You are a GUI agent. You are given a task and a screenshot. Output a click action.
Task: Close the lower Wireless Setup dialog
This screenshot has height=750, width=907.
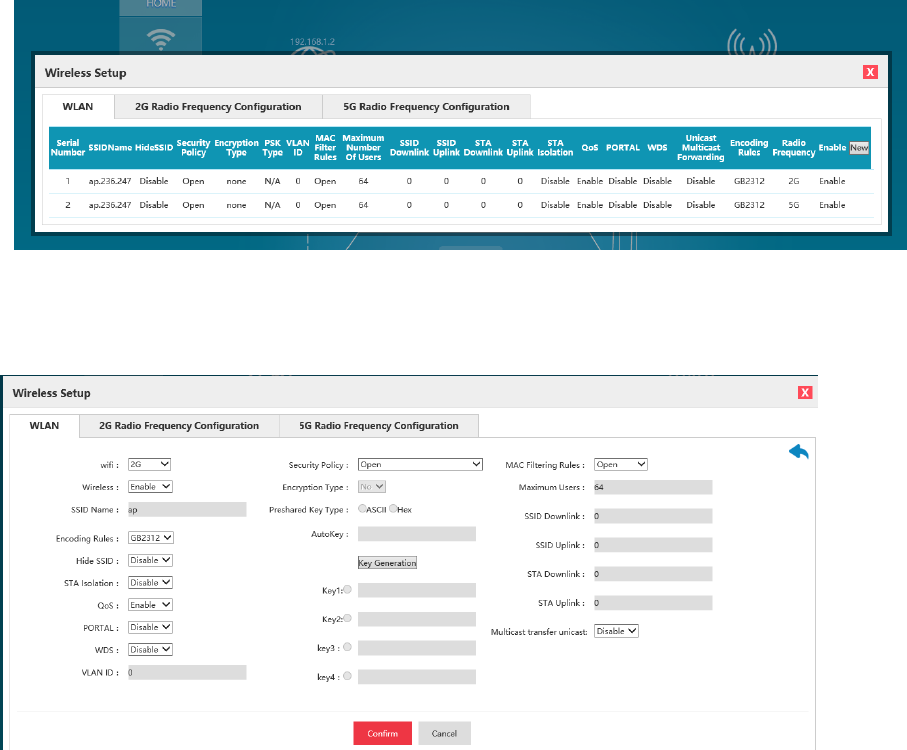pos(805,393)
